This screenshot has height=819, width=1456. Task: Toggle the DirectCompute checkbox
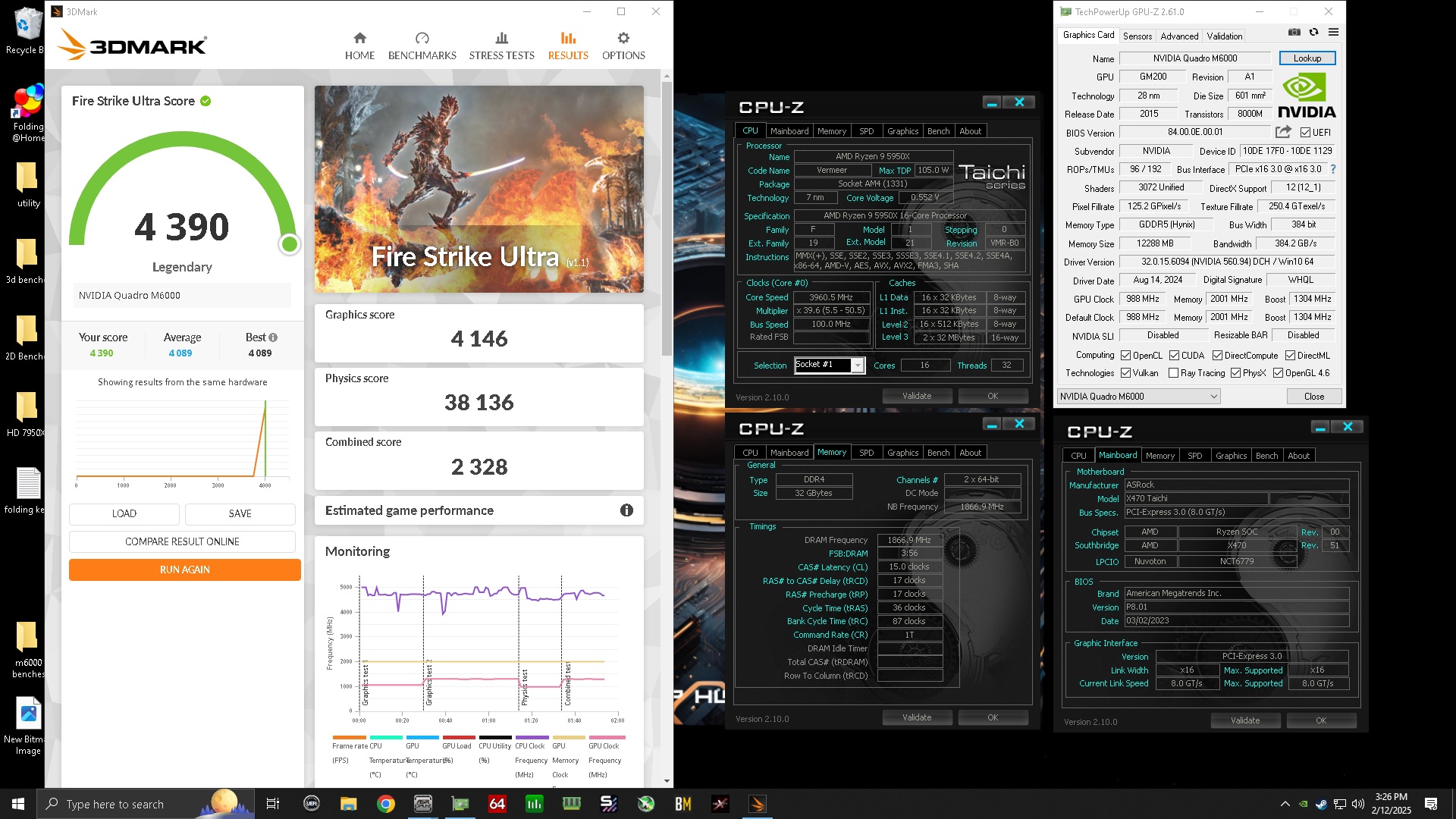pyautogui.click(x=1217, y=355)
